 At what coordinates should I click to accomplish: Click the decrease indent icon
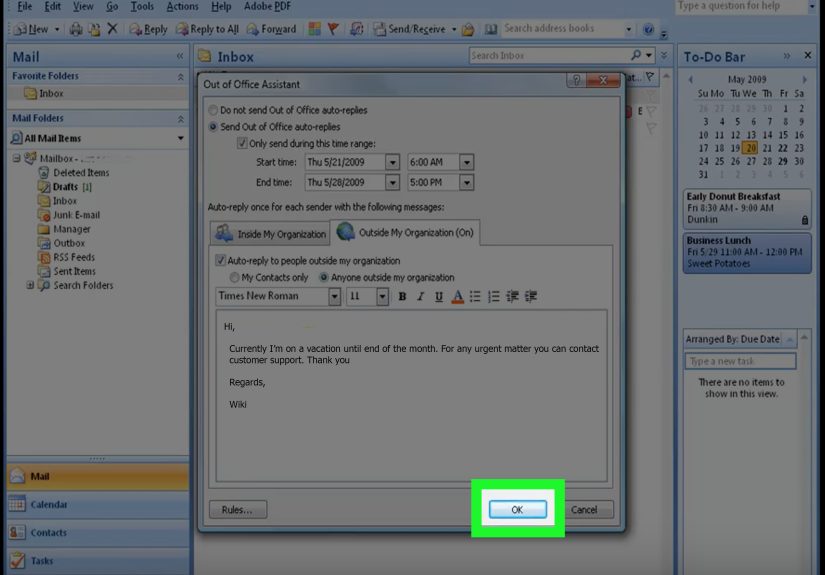[x=512, y=296]
